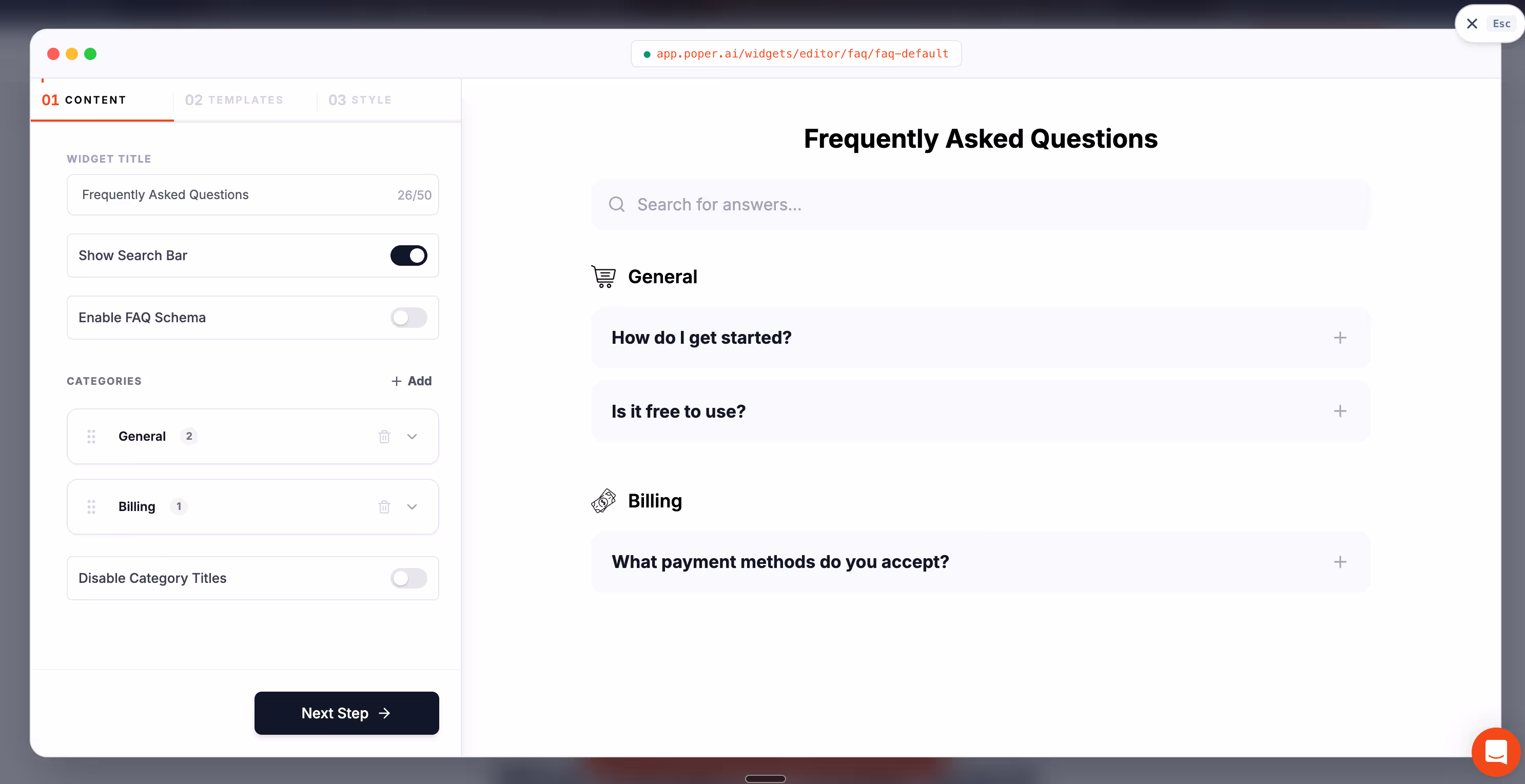Expand 'Is it free to use?' plus
This screenshot has width=1525, height=784.
pyautogui.click(x=1340, y=411)
